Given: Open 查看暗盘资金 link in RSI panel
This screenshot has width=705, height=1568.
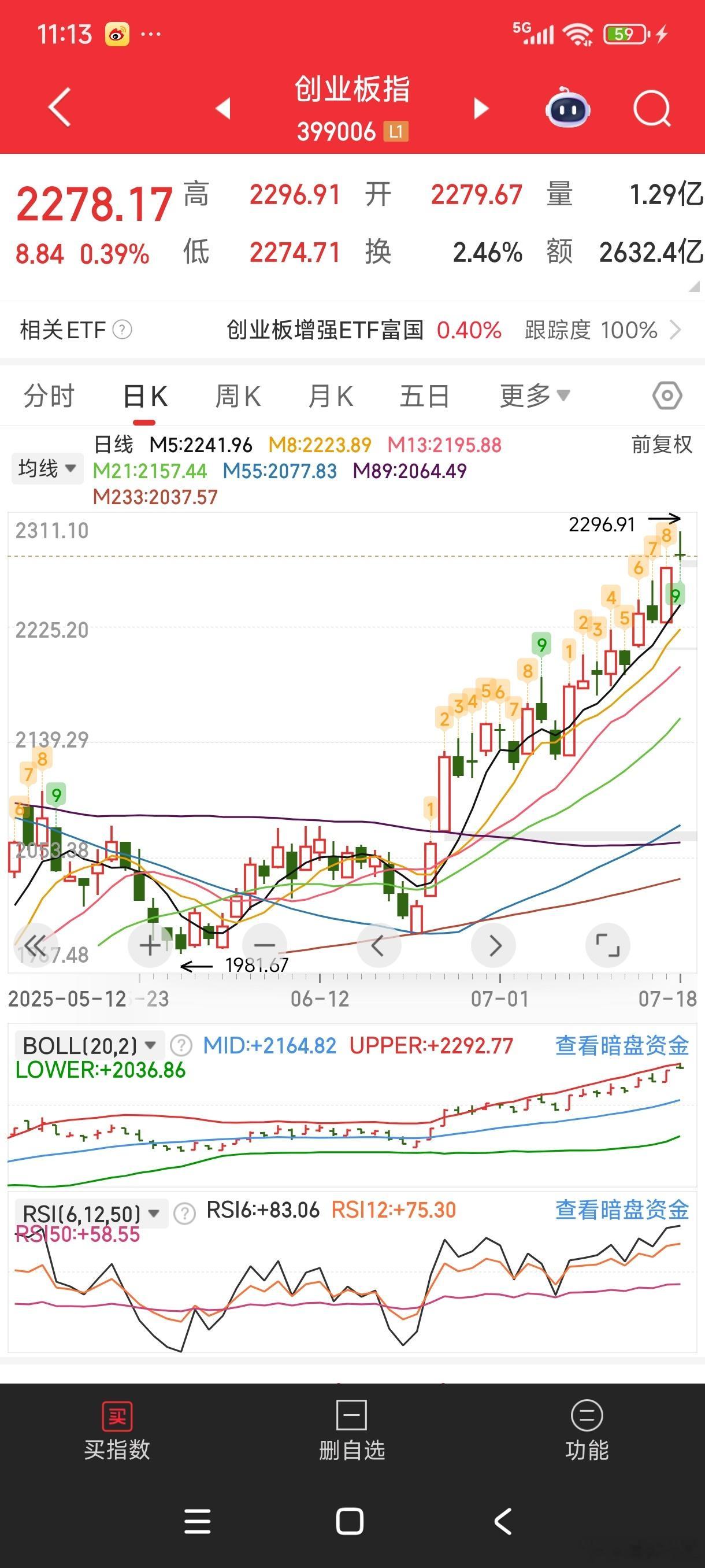Looking at the screenshot, I should click(622, 1210).
